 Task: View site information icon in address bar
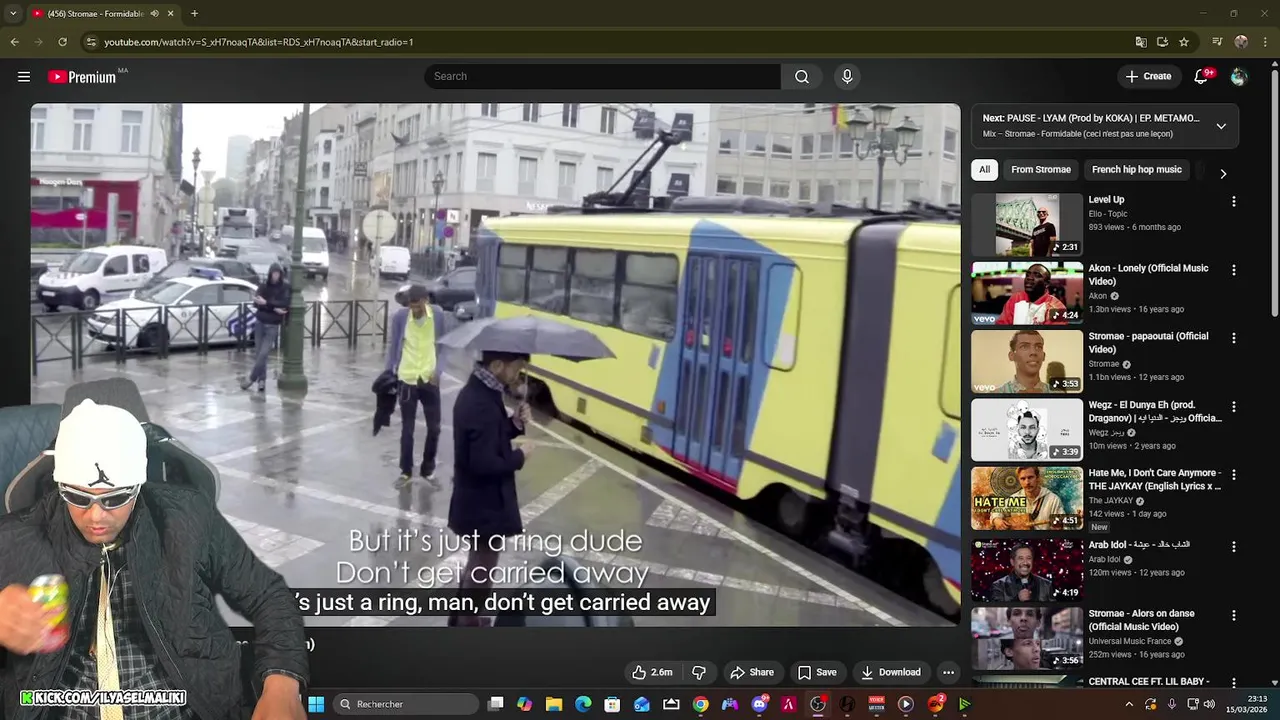tap(91, 42)
